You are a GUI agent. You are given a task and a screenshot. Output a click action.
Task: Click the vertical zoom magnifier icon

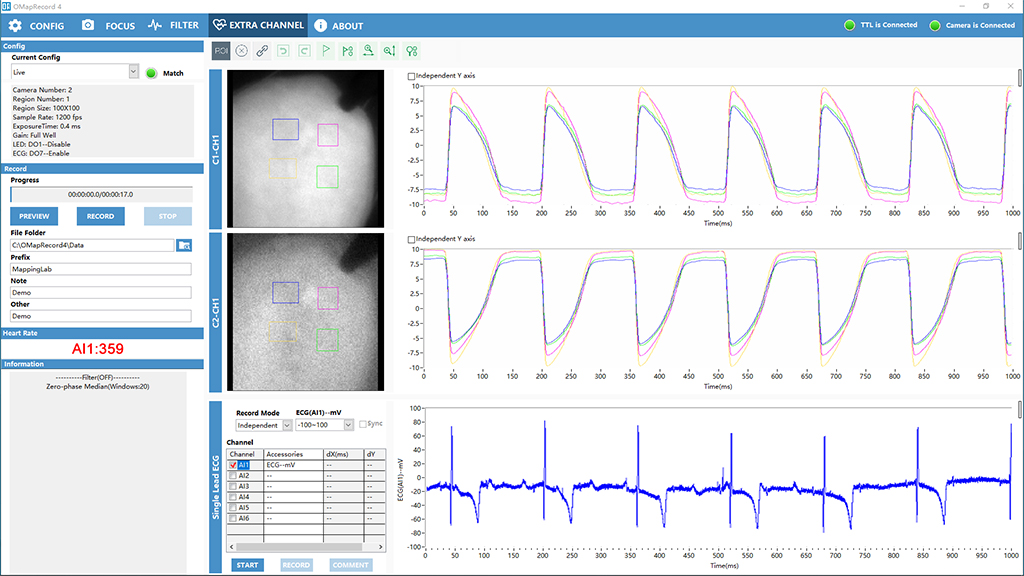click(x=390, y=51)
